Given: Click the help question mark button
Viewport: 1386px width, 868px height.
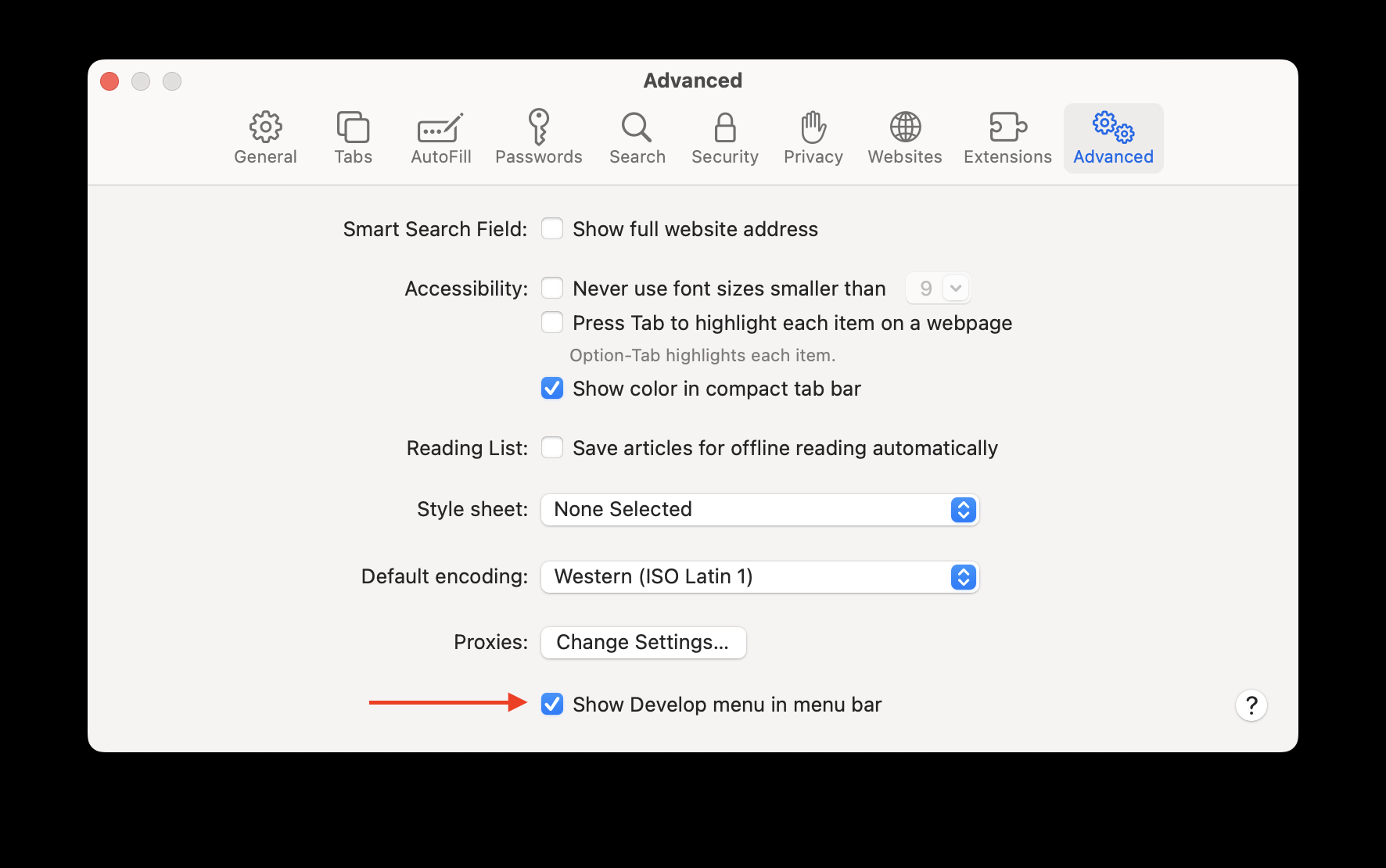Looking at the screenshot, I should [x=1251, y=705].
